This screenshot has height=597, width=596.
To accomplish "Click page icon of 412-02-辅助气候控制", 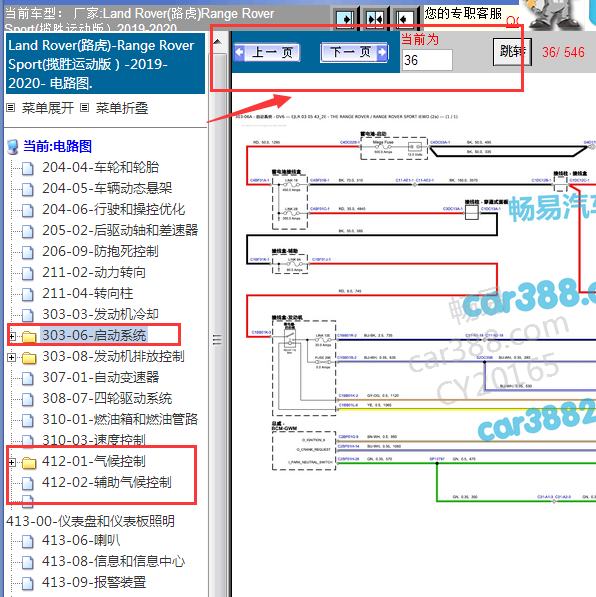I will click(x=28, y=484).
